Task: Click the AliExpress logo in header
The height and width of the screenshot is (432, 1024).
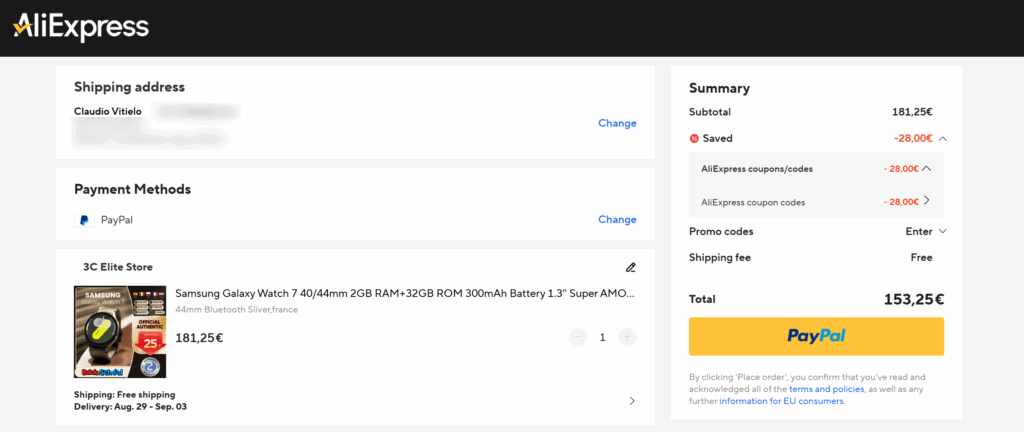Action: pyautogui.click(x=81, y=27)
